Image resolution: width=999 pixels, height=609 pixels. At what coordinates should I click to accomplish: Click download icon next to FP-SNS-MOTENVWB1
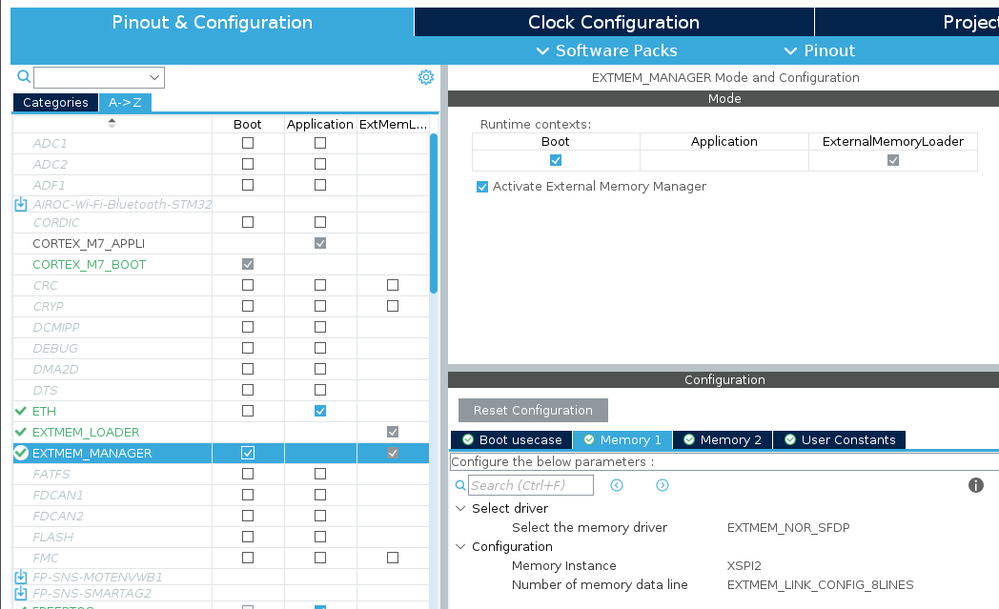tap(20, 577)
